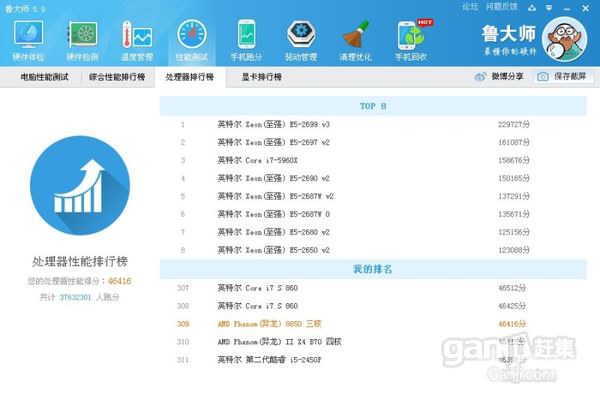Viewport: 600px width, 399px height.
Task: Click highlighted score 46416分 in ranking row
Action: pos(512,324)
